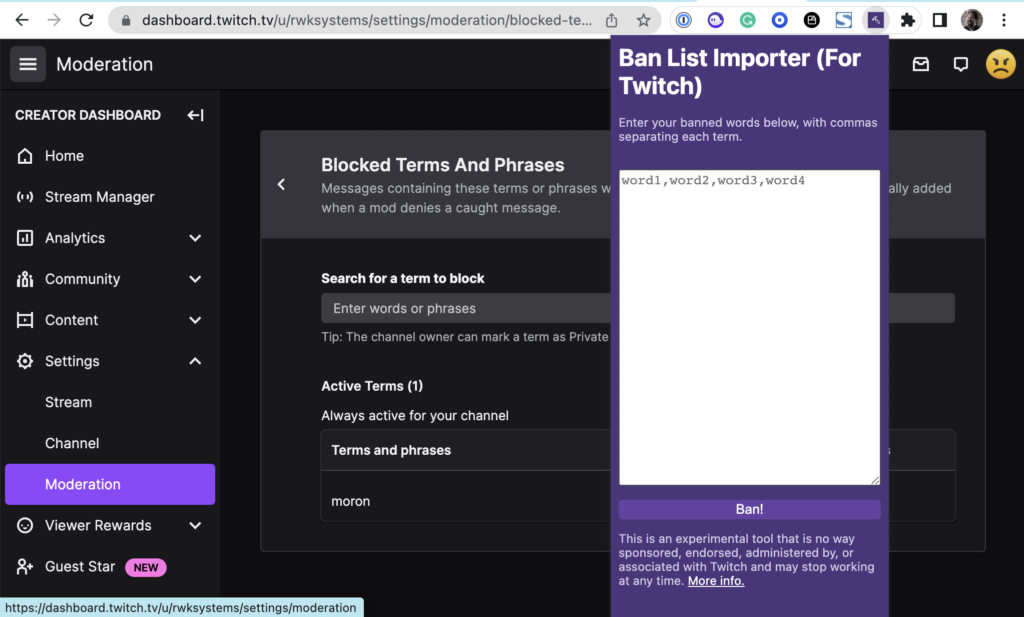Open the Ban List Importer extension icon
1024x617 pixels.
875,20
